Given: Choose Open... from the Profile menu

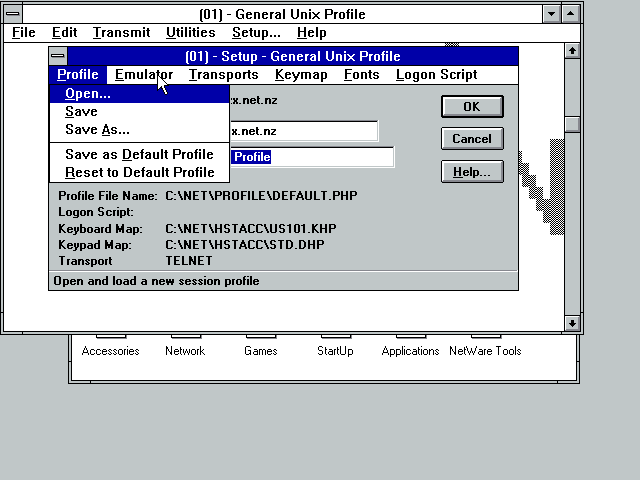Looking at the screenshot, I should click(88, 94).
